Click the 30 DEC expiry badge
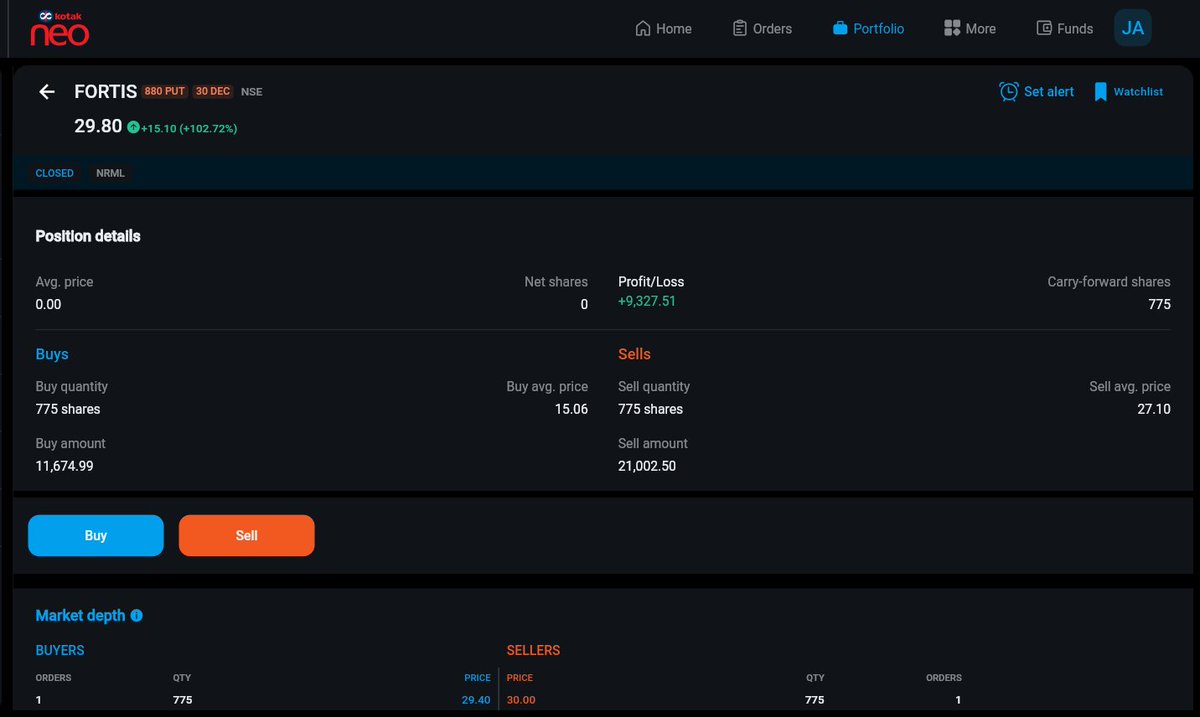 pos(213,91)
